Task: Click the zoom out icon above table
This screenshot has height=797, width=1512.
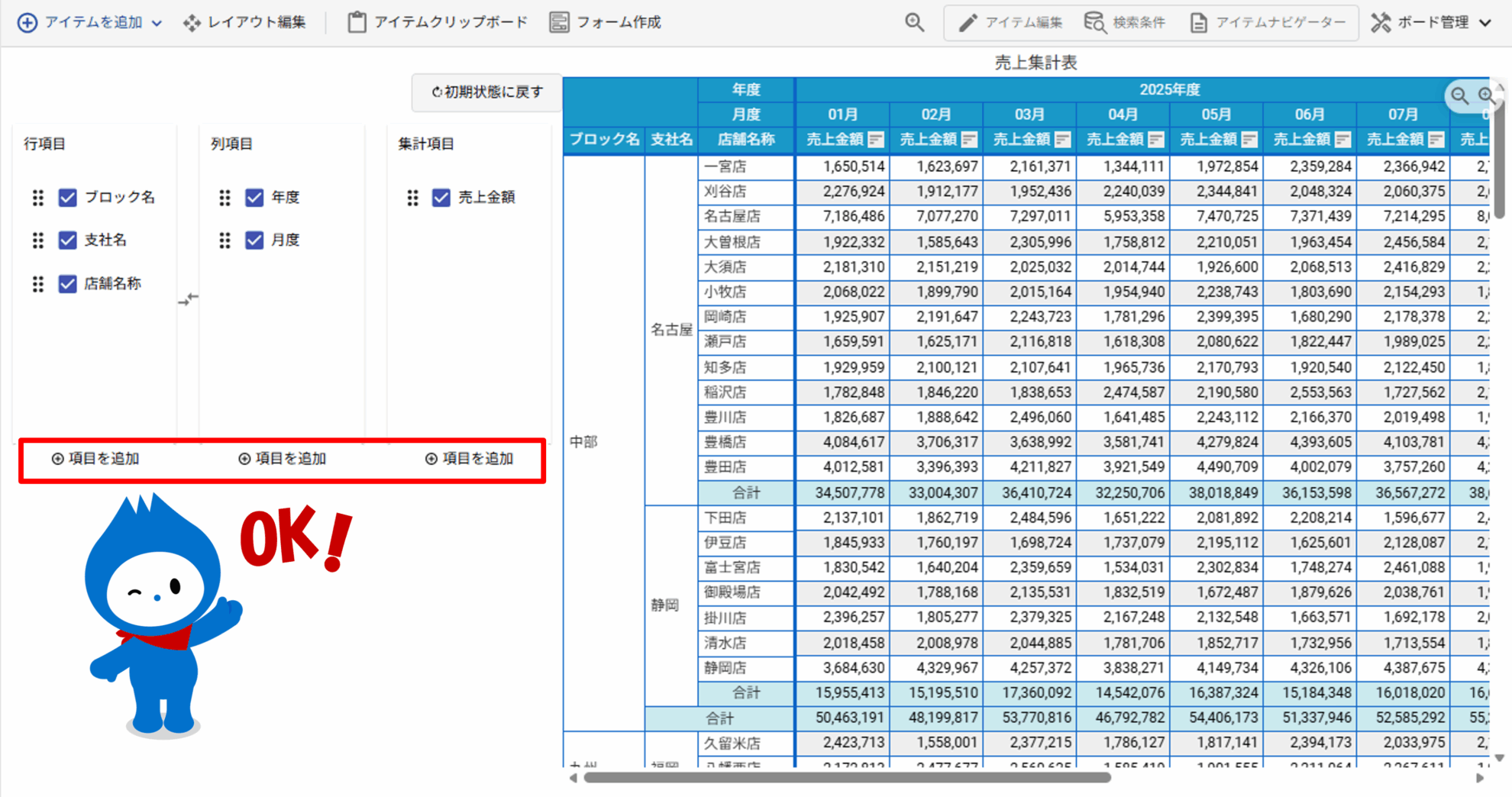Action: tap(1459, 96)
